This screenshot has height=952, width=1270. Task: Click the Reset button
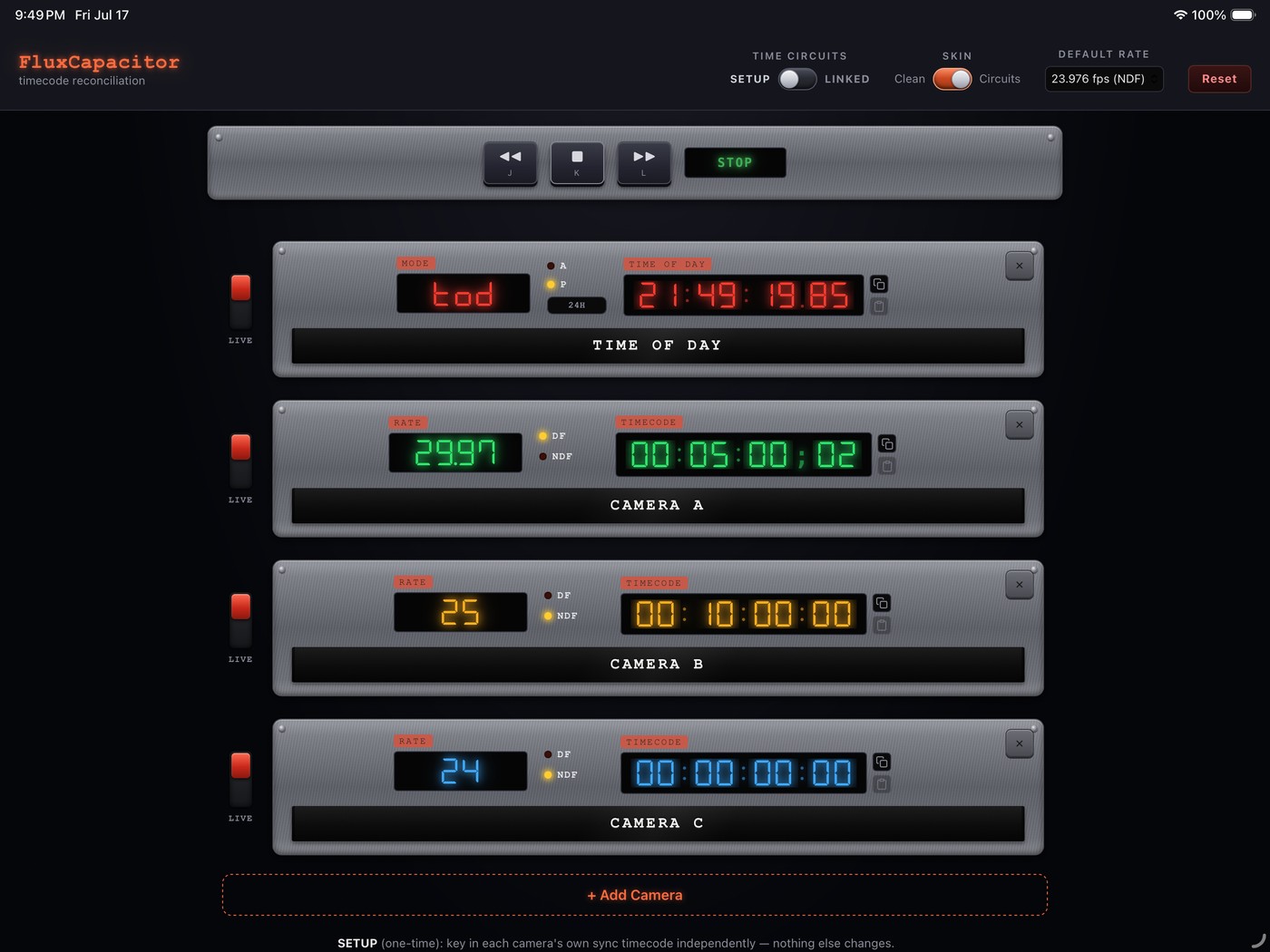point(1219,79)
